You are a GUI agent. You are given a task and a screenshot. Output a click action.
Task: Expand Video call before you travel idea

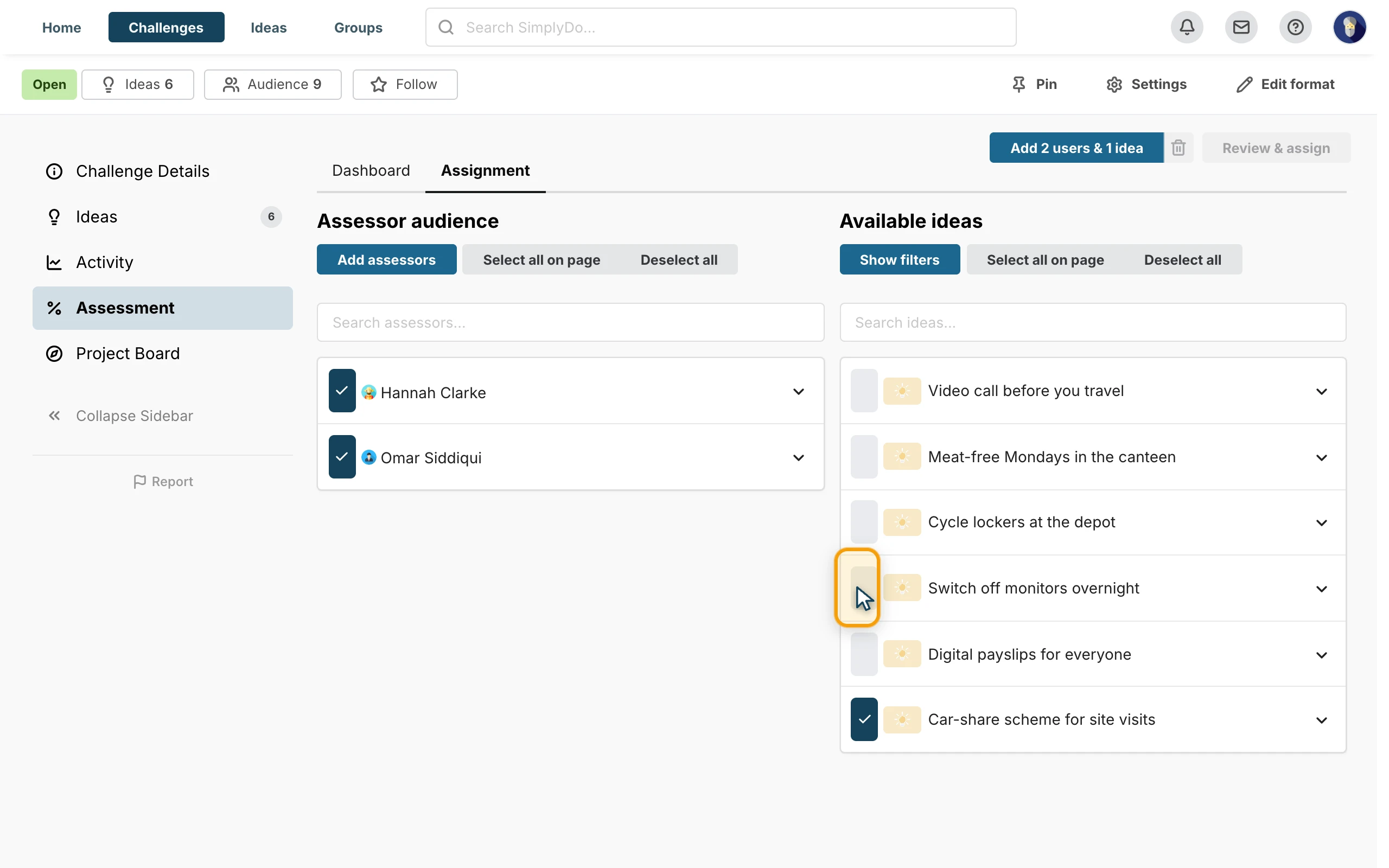tap(1321, 392)
